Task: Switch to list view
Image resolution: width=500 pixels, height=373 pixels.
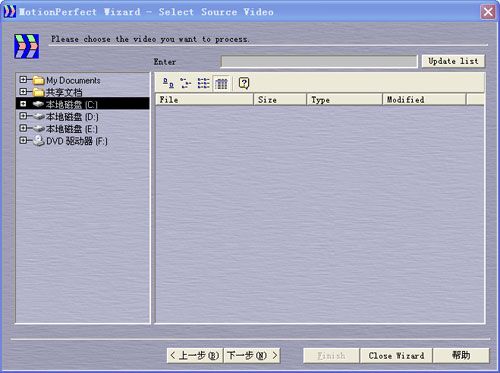Action: [203, 83]
